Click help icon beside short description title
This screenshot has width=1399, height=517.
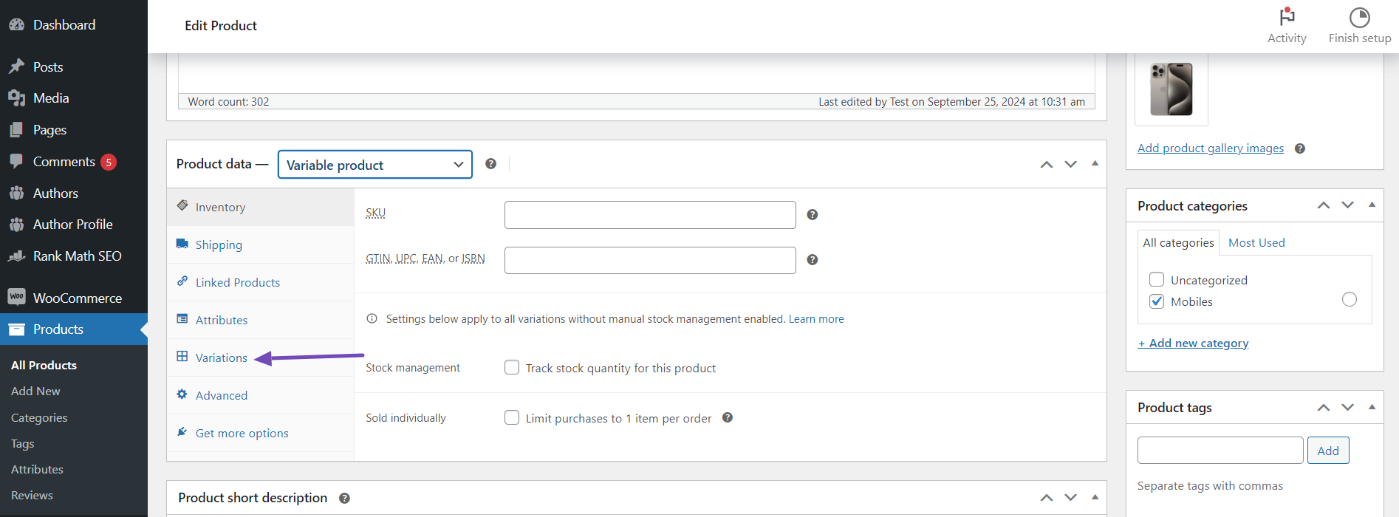pos(345,498)
